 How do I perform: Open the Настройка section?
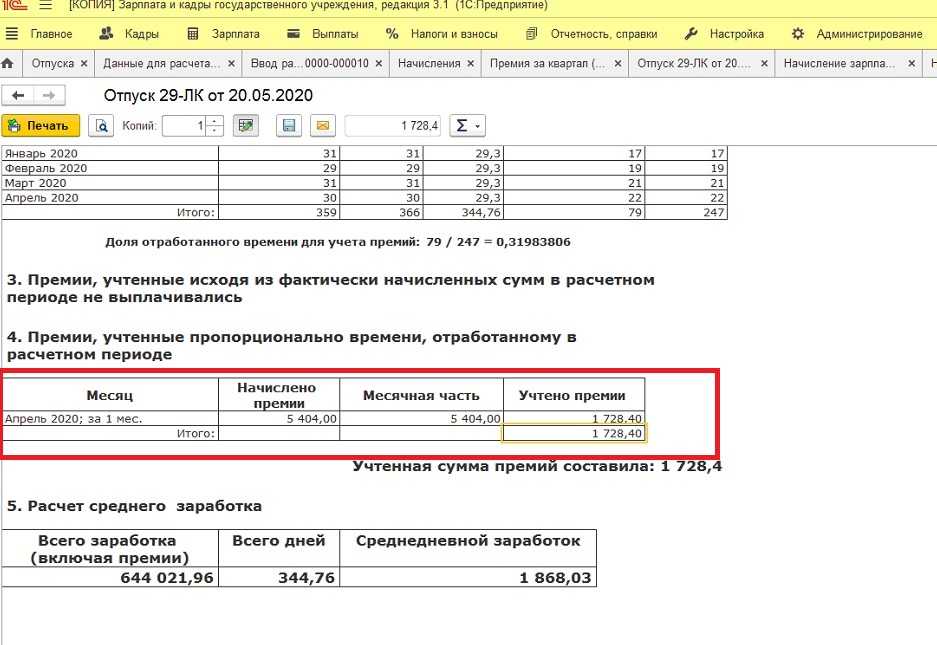tap(737, 34)
